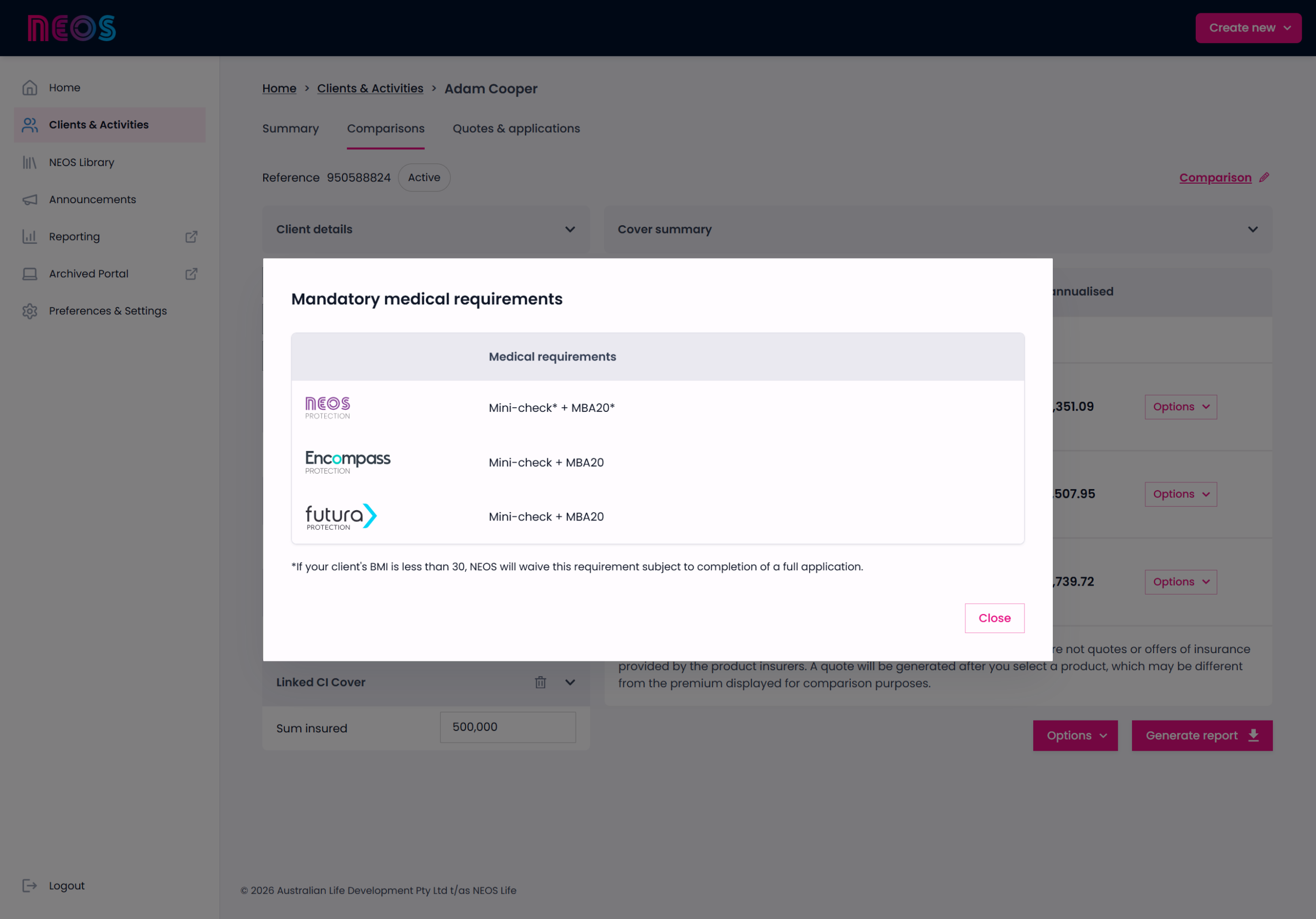Viewport: 1316px width, 919px height.
Task: Click the Comparison edit link
Action: (x=1215, y=178)
